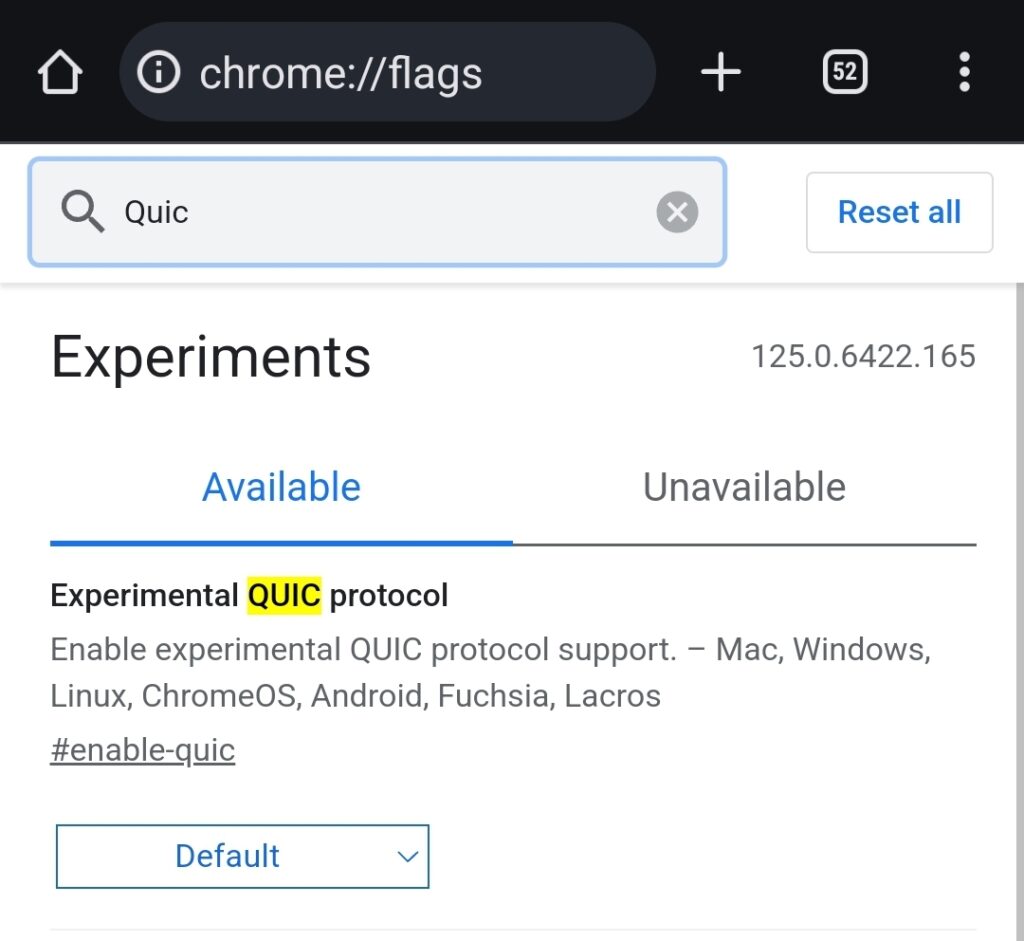The height and width of the screenshot is (941, 1024).
Task: Click the chevron arrow on the Default select box
Action: click(406, 856)
